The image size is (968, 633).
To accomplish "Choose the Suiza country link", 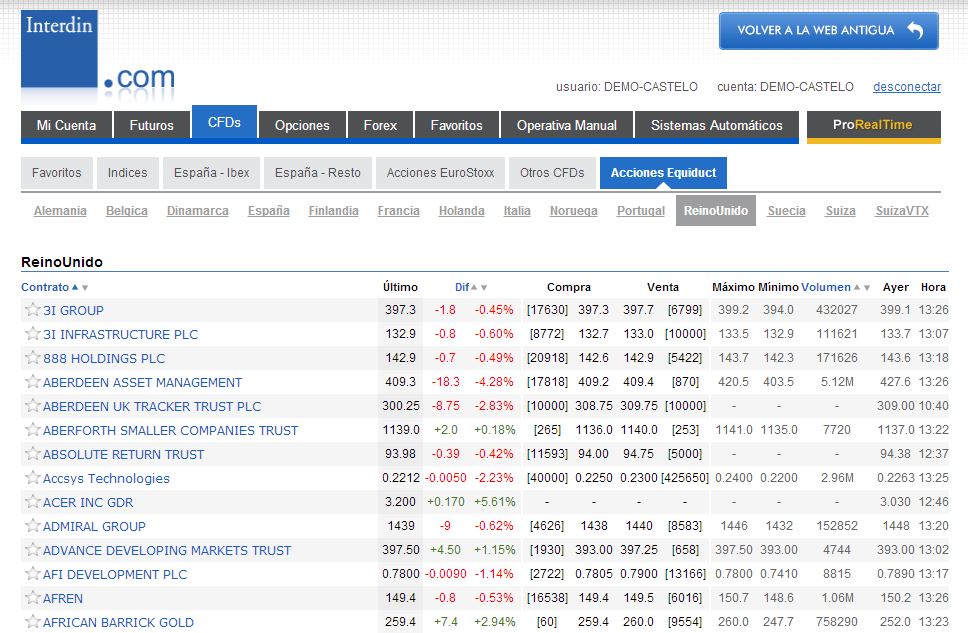I will [x=840, y=211].
